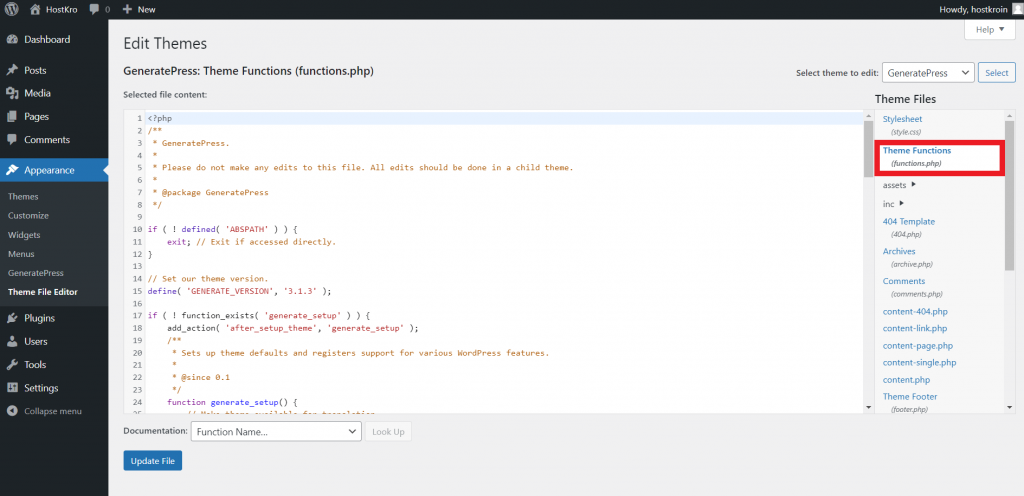Open Menus submenu item
The image size is (1024, 496).
pyautogui.click(x=22, y=254)
